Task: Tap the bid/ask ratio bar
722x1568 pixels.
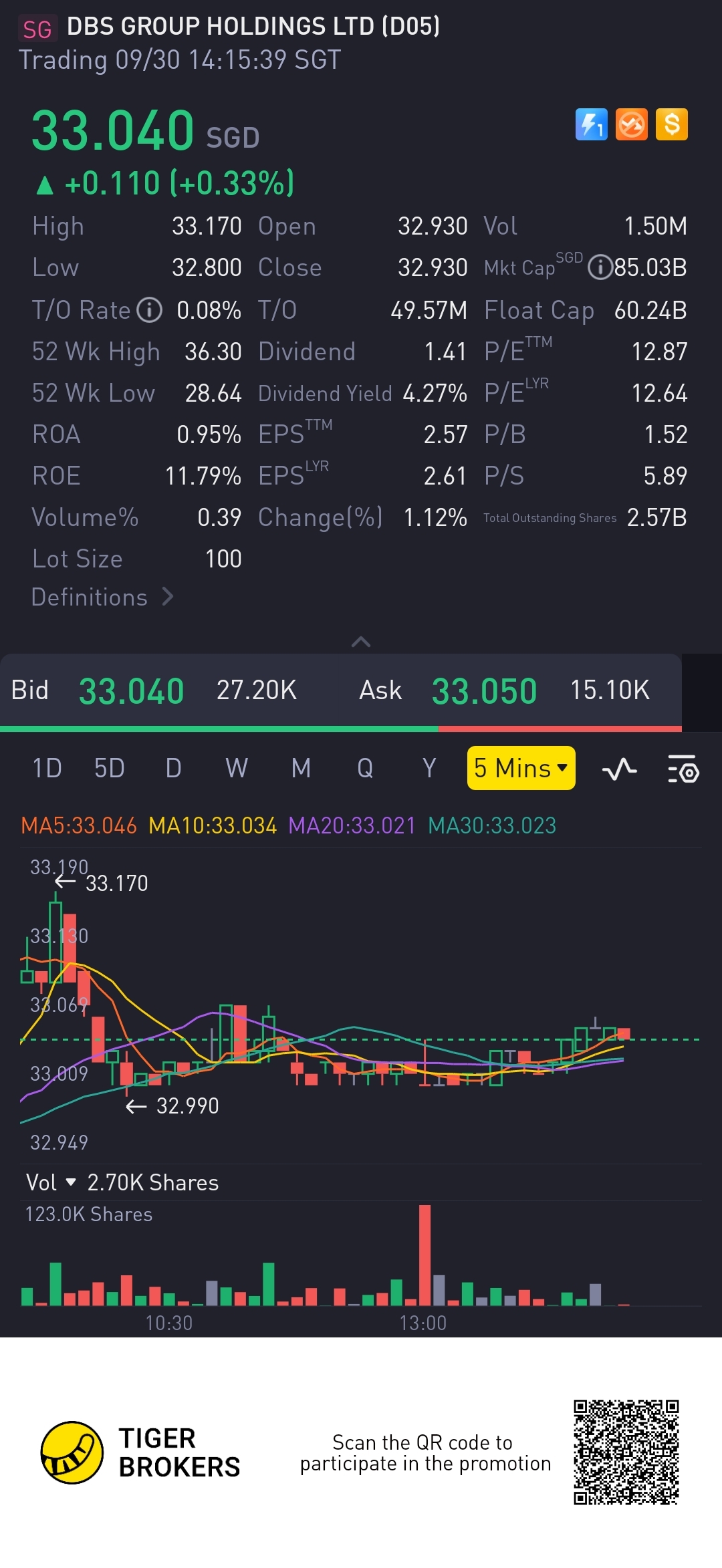Action: point(341,729)
